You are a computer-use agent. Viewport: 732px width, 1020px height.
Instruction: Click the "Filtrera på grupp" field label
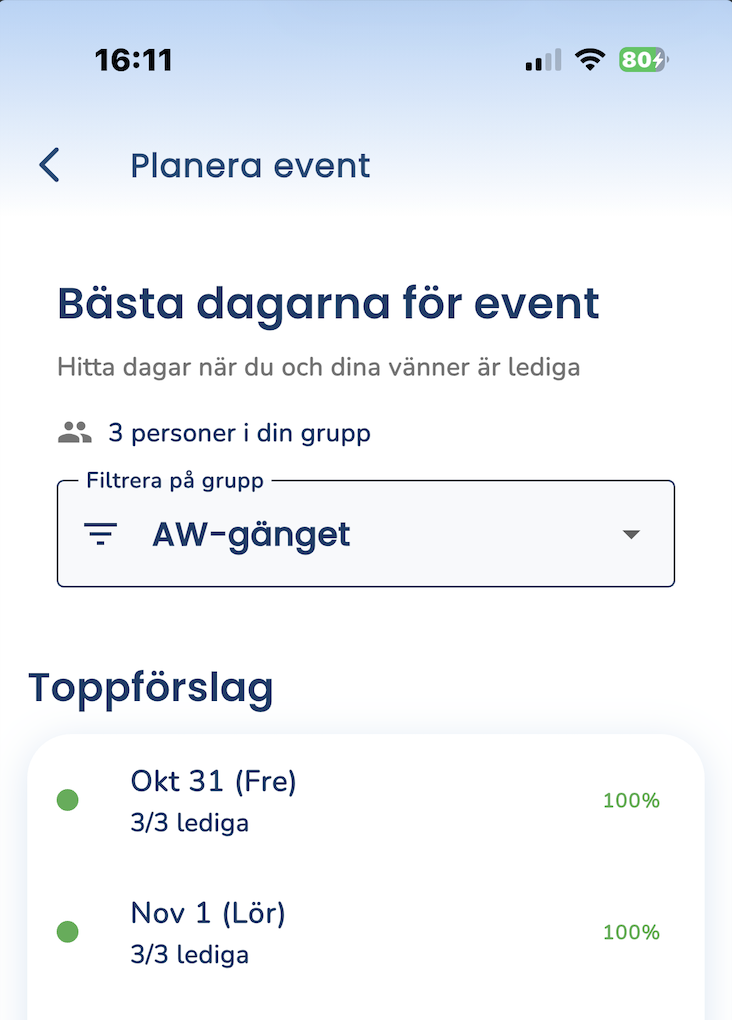175,481
